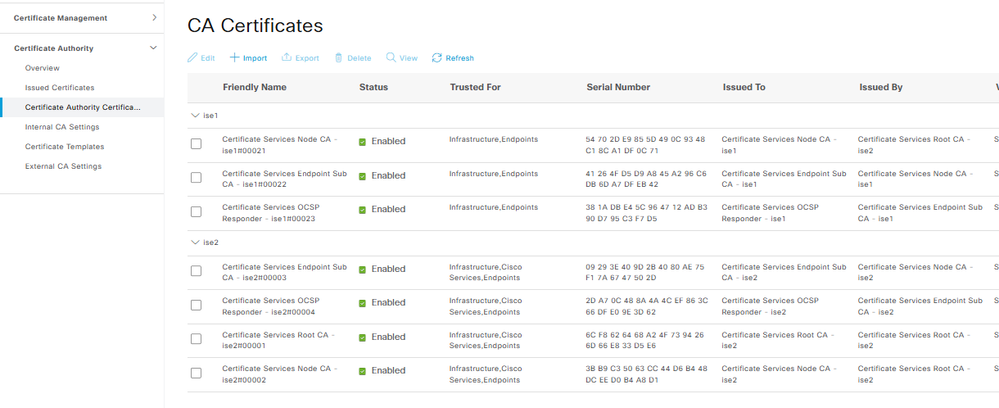Select checkbox for Node CA ise1#00021
The height and width of the screenshot is (408, 999).
[x=196, y=144]
